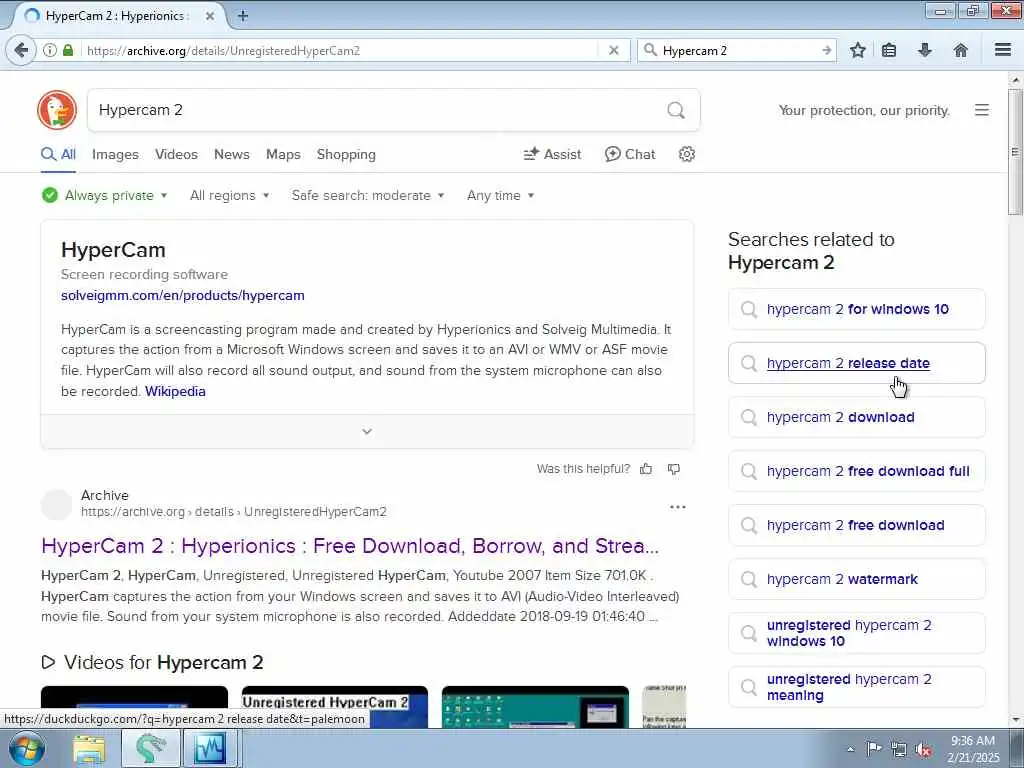
Task: Open the downloads arrow icon
Action: 925,50
